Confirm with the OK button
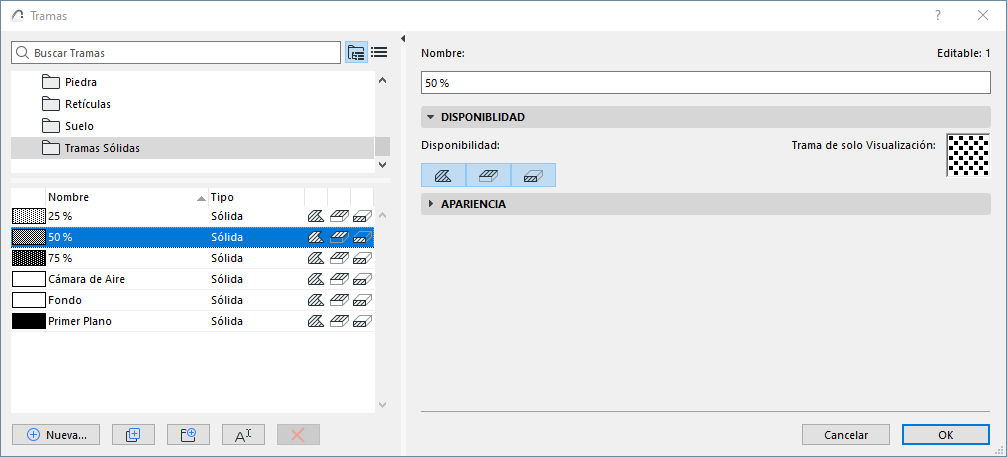This screenshot has width=1007, height=457. (x=946, y=435)
